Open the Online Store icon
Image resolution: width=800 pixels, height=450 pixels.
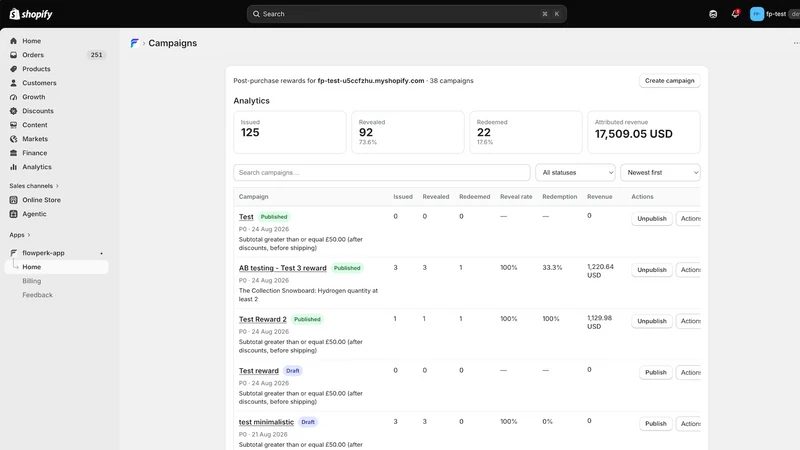14,200
